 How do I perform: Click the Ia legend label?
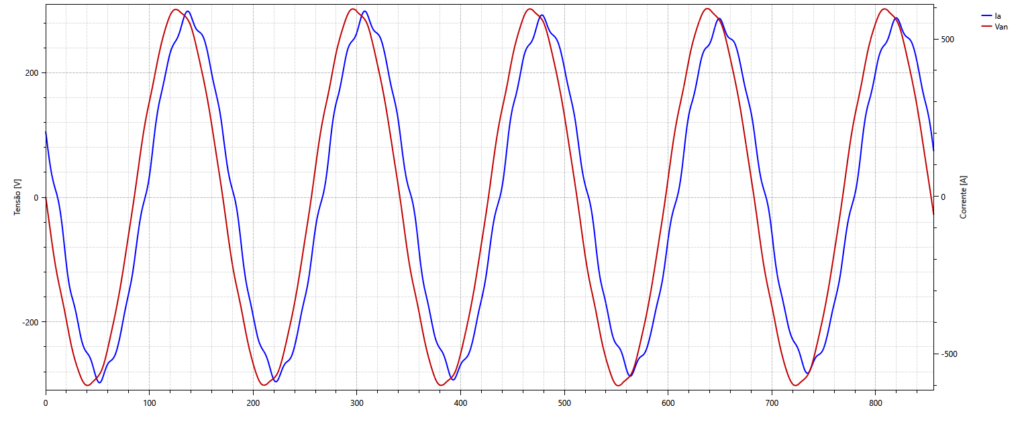998,16
